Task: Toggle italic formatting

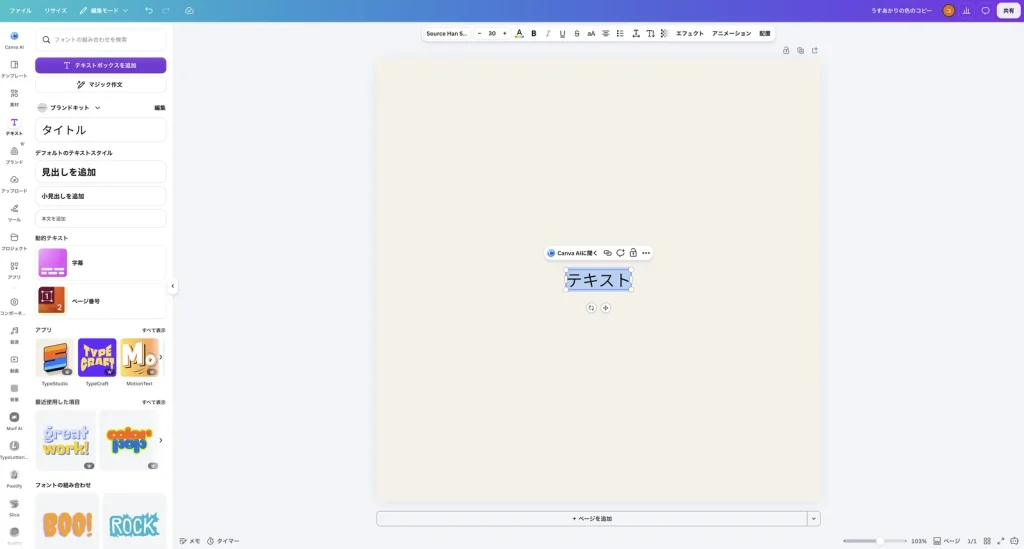Action: (548, 33)
